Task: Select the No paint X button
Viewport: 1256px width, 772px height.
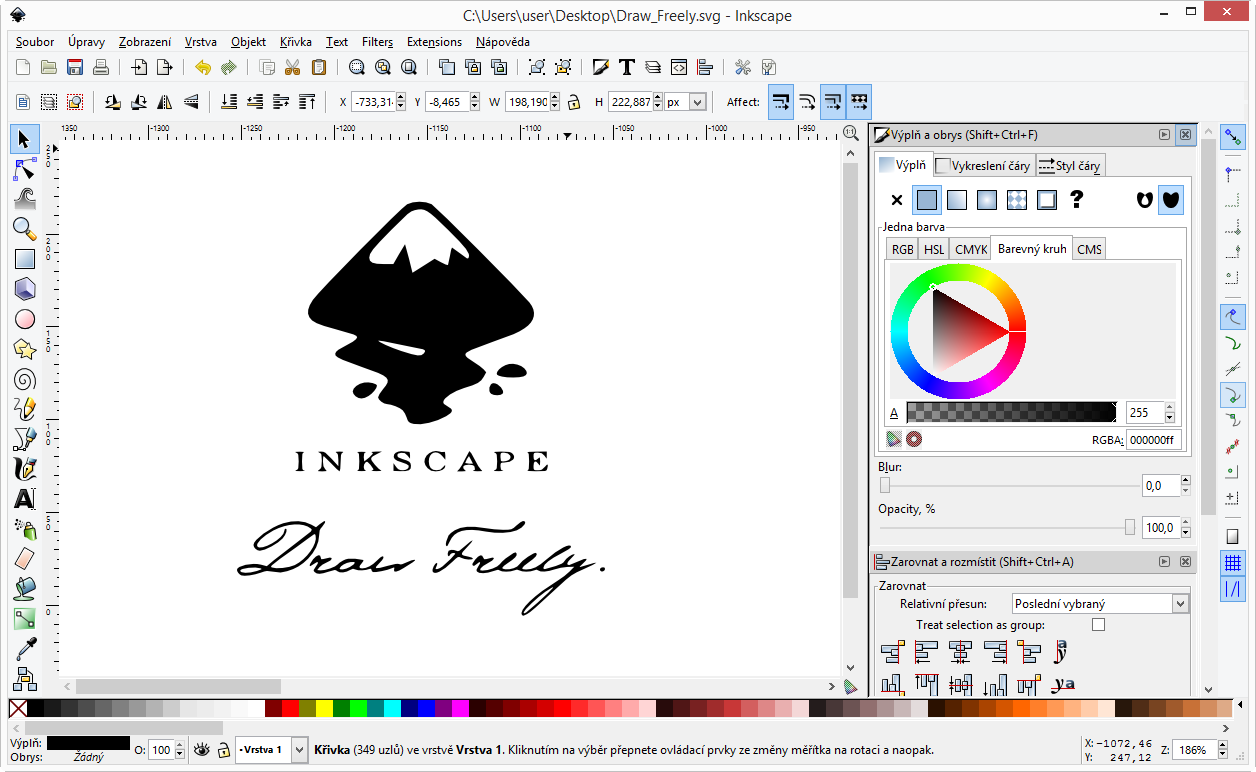Action: click(897, 200)
